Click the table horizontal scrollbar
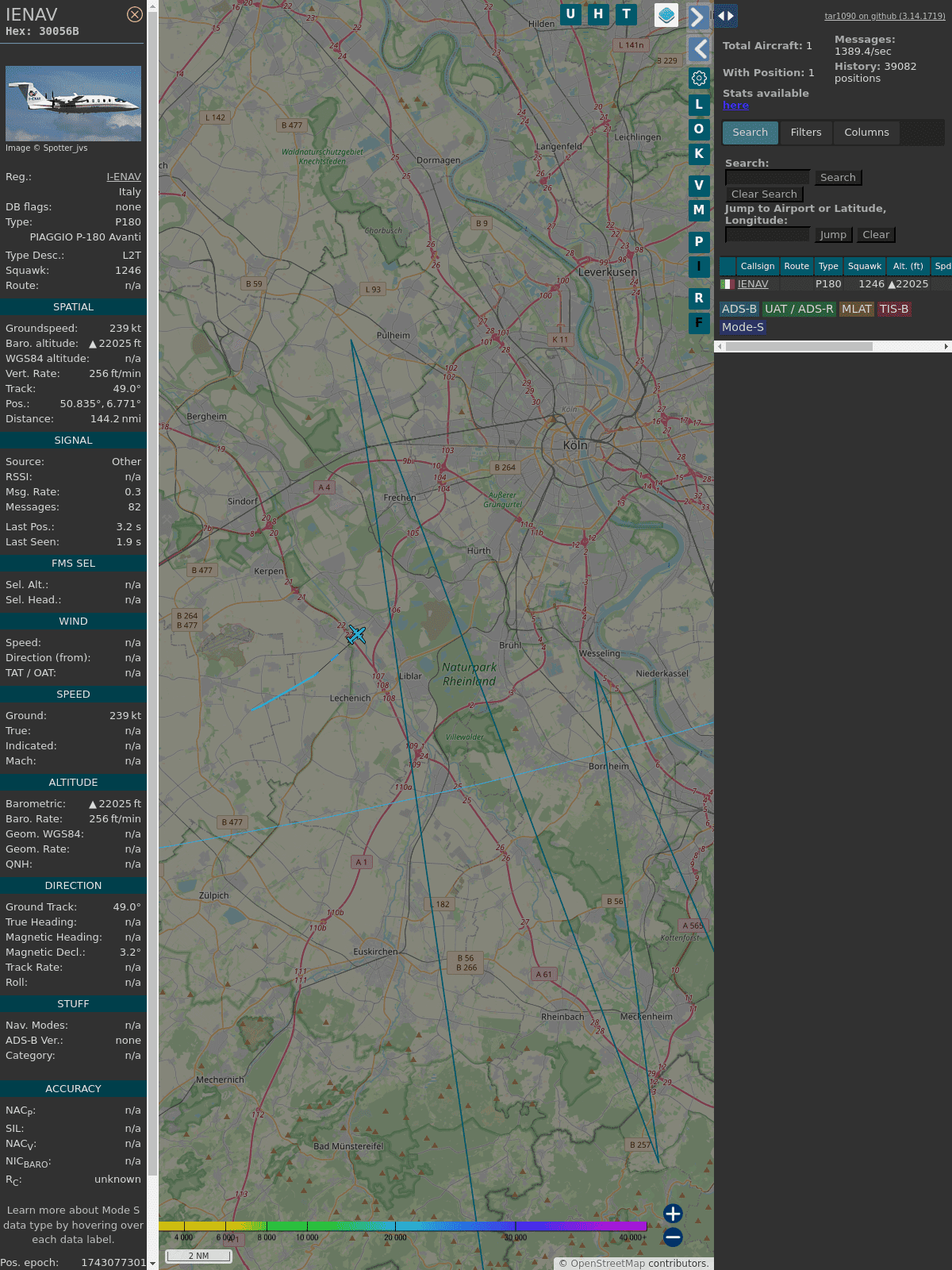 (799, 347)
